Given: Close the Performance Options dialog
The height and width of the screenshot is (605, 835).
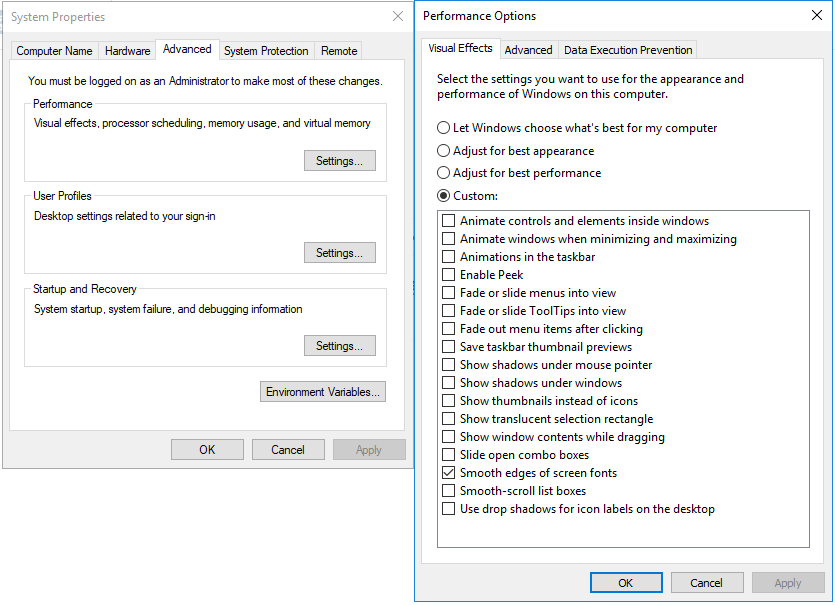Looking at the screenshot, I should (816, 15).
